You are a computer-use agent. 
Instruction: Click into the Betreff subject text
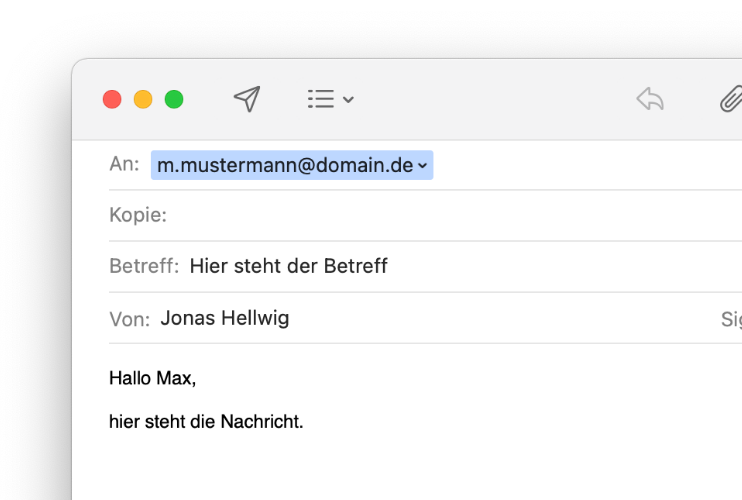288,266
